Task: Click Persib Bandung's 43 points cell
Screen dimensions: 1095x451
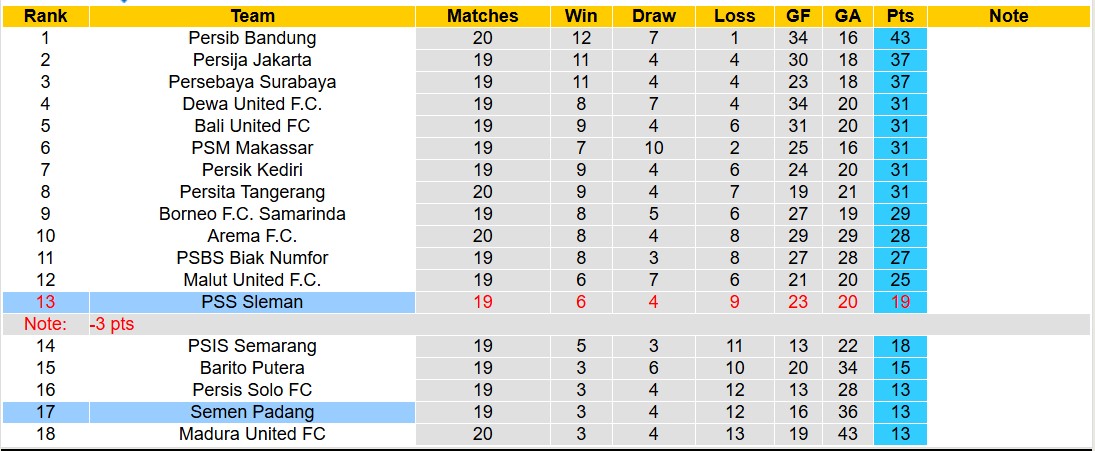Action: (900, 38)
